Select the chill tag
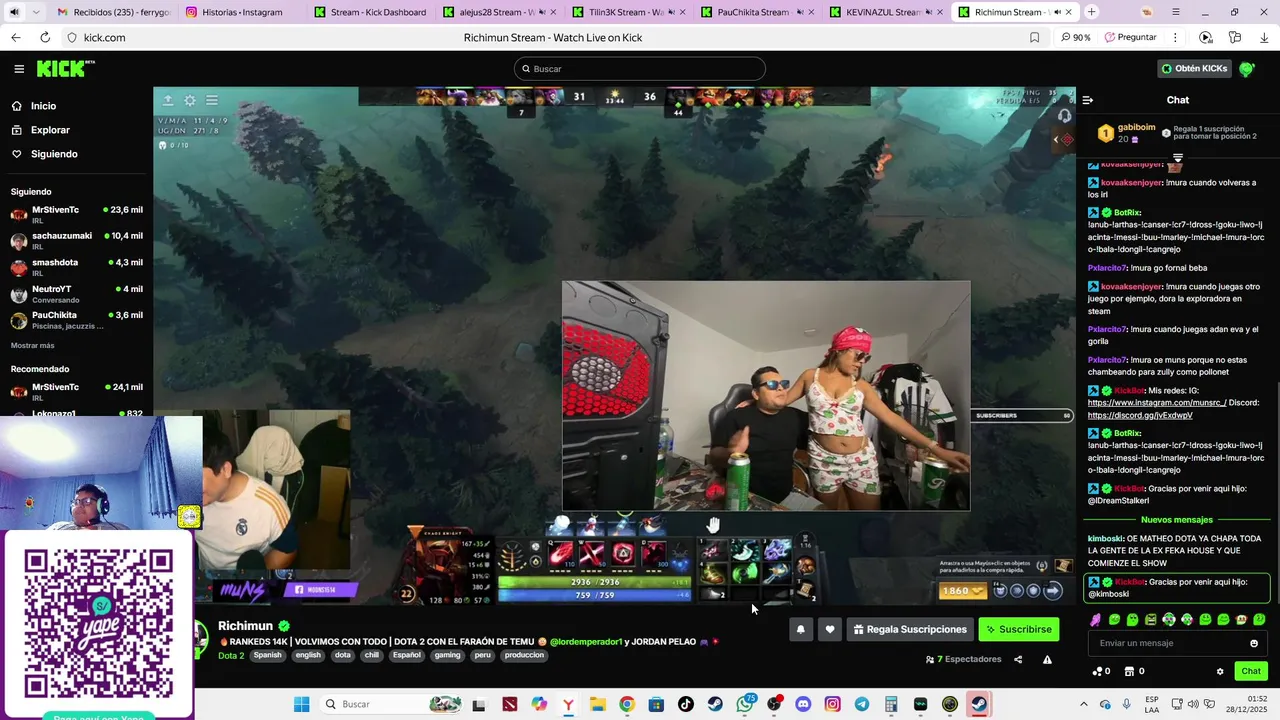The image size is (1280, 720). click(372, 656)
